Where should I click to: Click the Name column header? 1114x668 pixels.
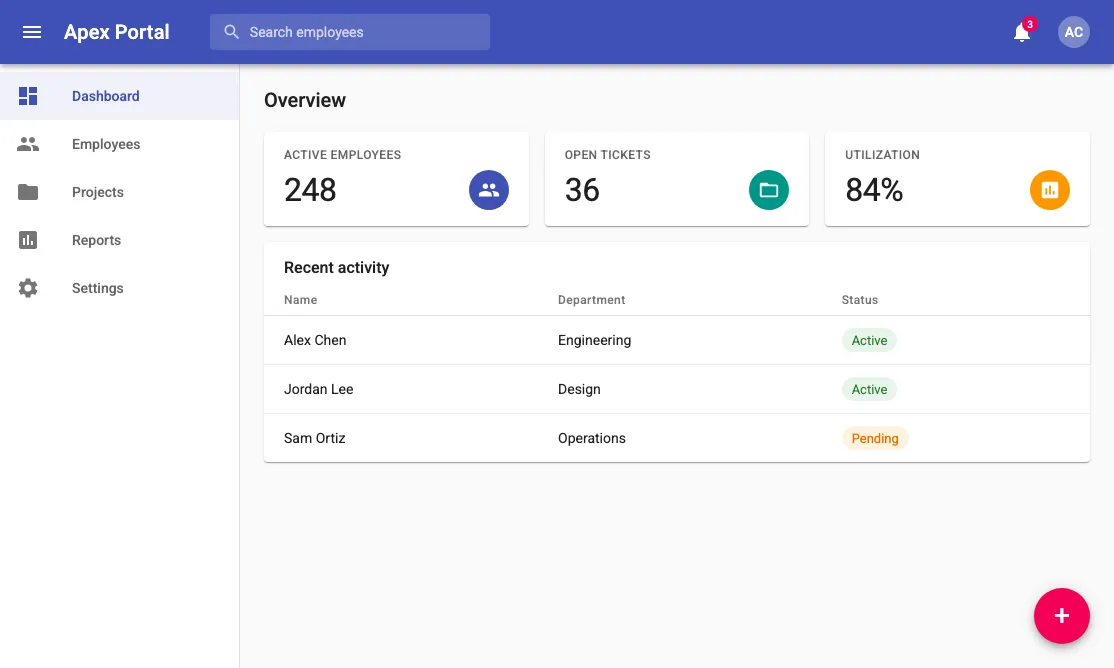pos(301,300)
